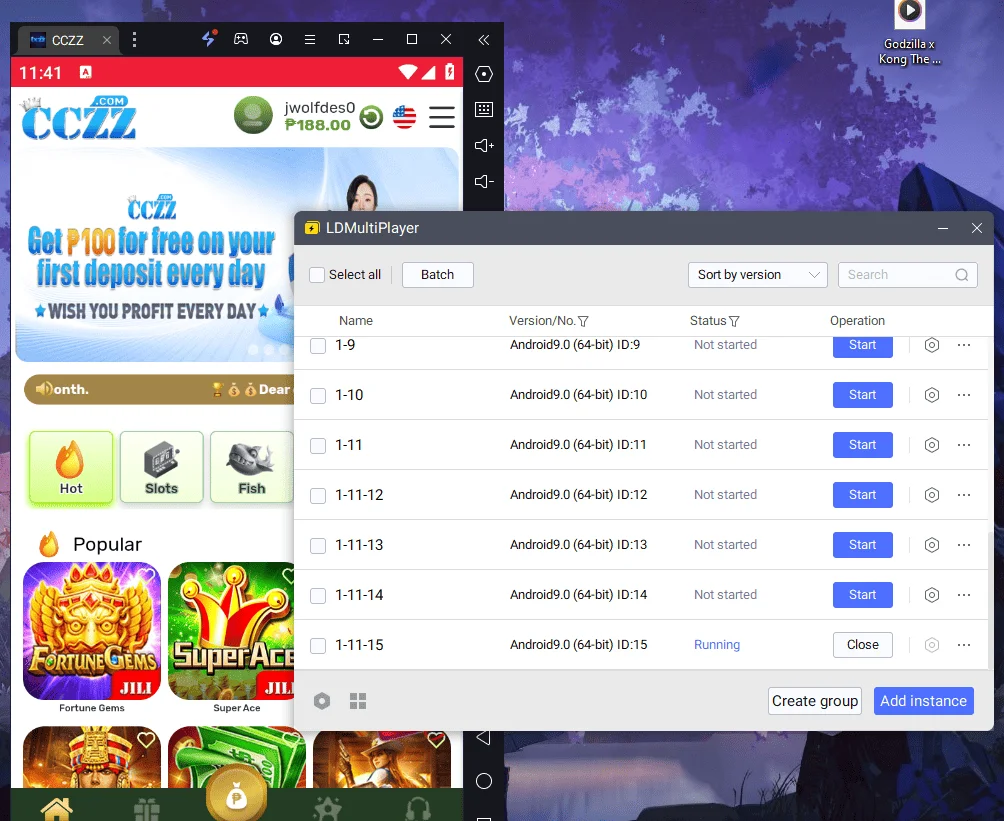Check the checkbox for instance 1-11-12
Image resolution: width=1004 pixels, height=821 pixels.
point(318,496)
